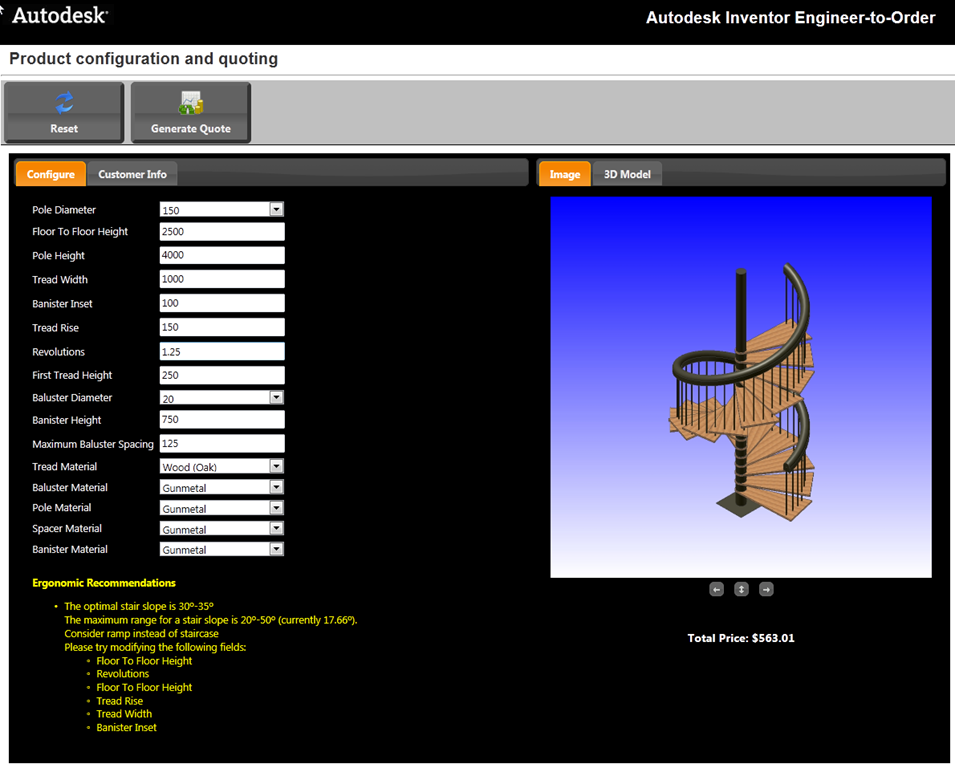Click the Reset button
955x768 pixels.
click(64, 112)
